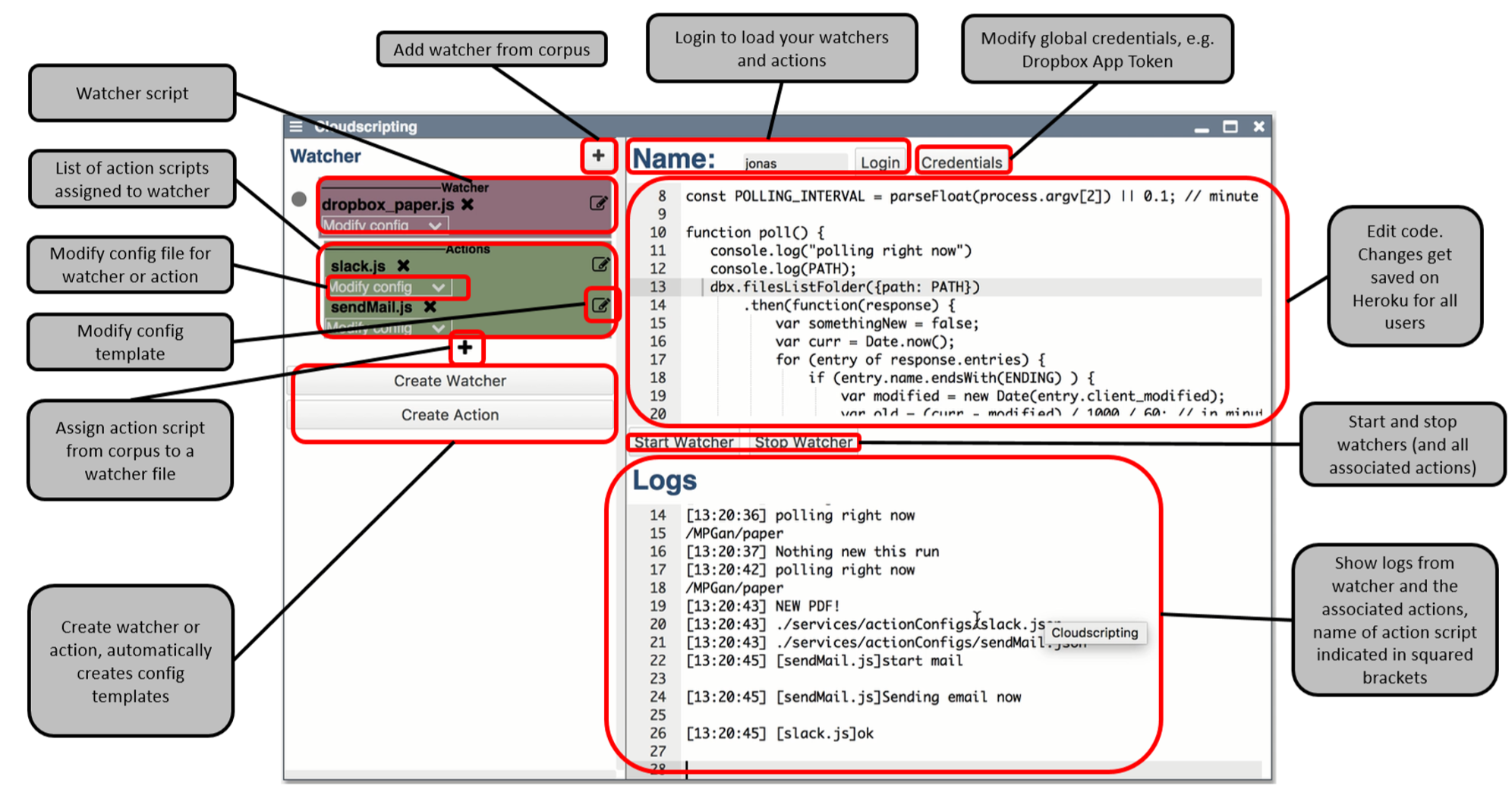The height and width of the screenshot is (789, 1512).
Task: Add a watcher from corpus with plus icon
Action: 598,156
